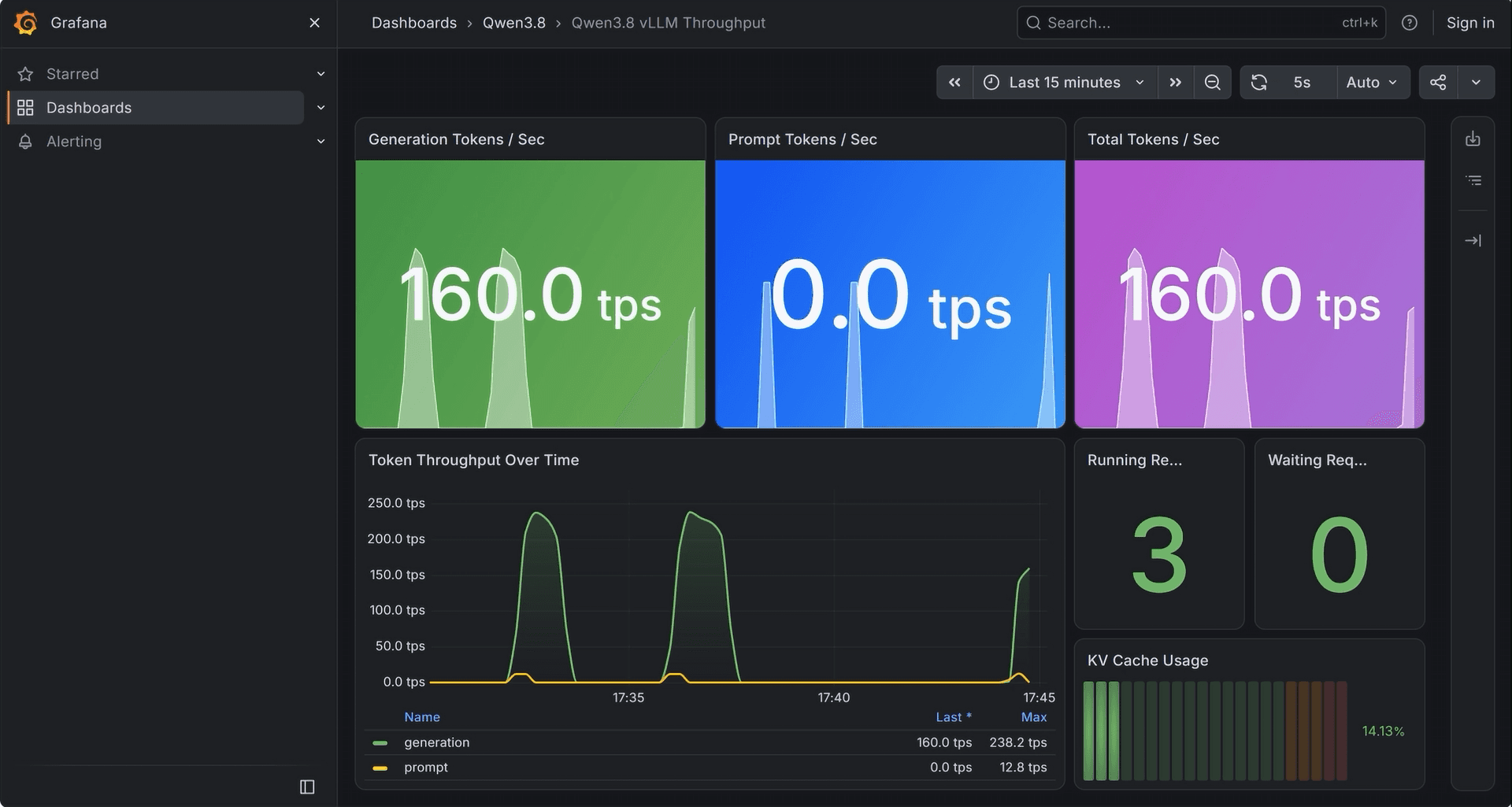Toggle generation series in legend
The width and height of the screenshot is (1512, 807).
(x=437, y=742)
